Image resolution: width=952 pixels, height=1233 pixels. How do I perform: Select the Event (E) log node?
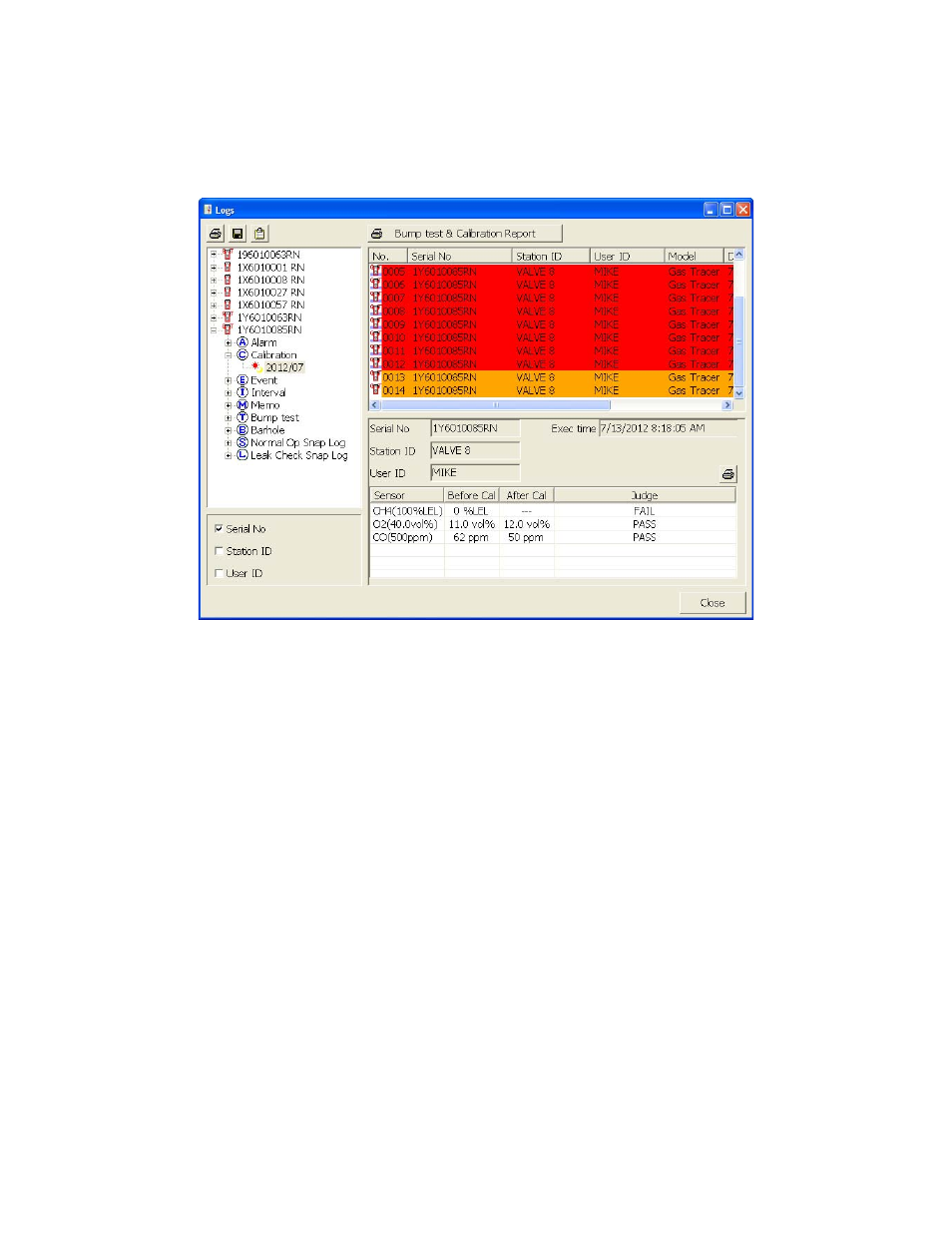tap(263, 380)
